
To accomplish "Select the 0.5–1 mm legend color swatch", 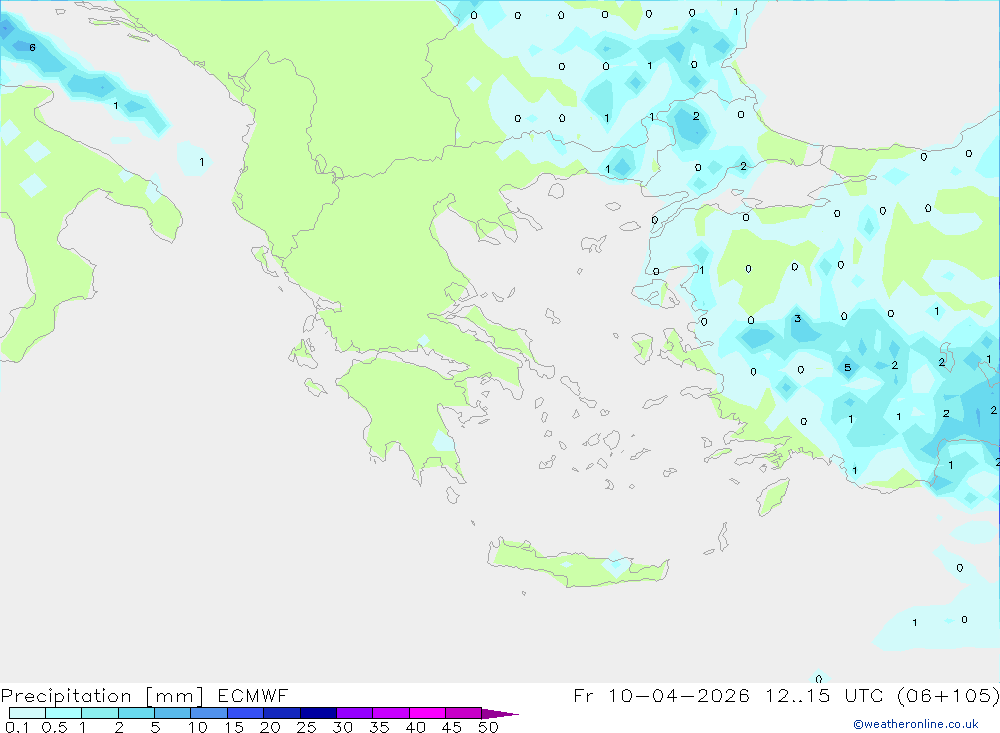I will (x=64, y=713).
